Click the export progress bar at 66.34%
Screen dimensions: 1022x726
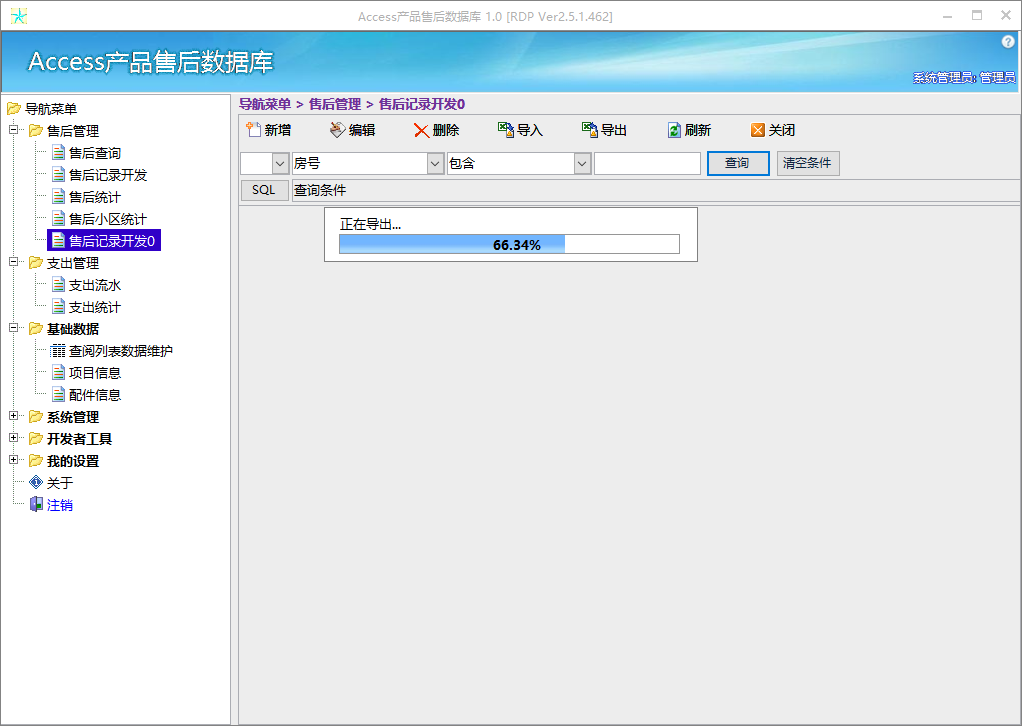509,244
